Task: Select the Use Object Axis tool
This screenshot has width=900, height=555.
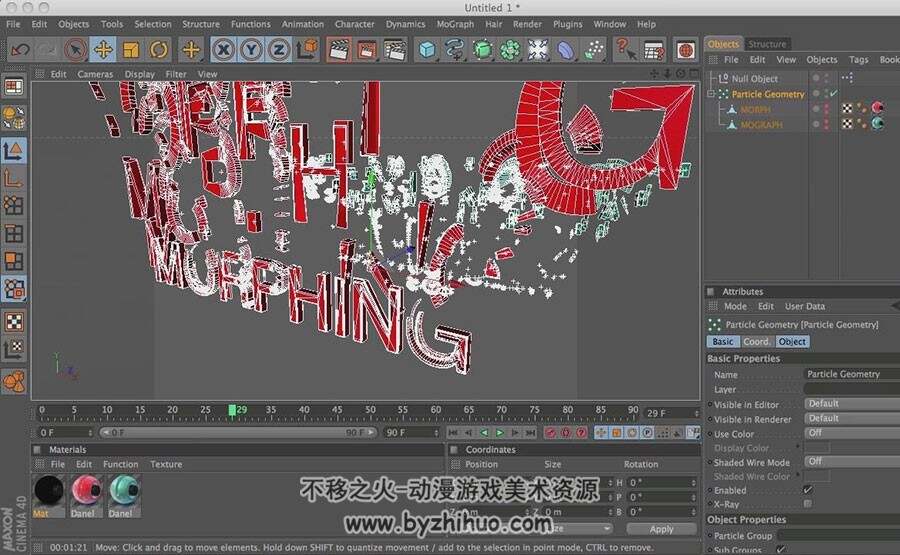Action: [14, 180]
